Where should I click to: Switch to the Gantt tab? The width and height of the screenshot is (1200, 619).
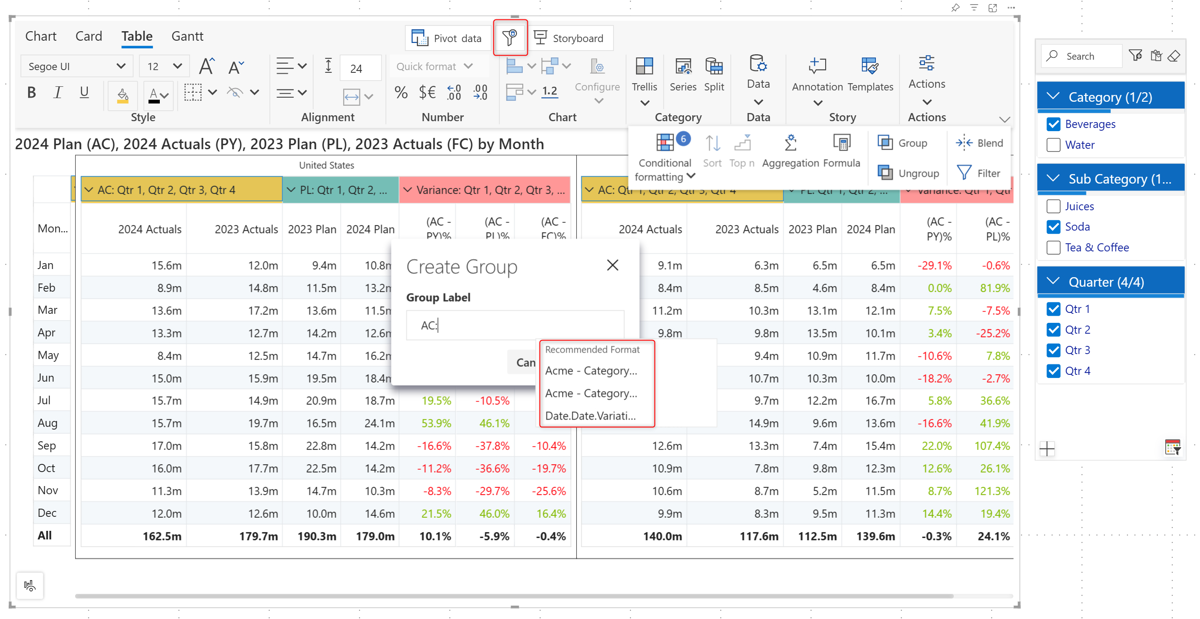pos(187,37)
